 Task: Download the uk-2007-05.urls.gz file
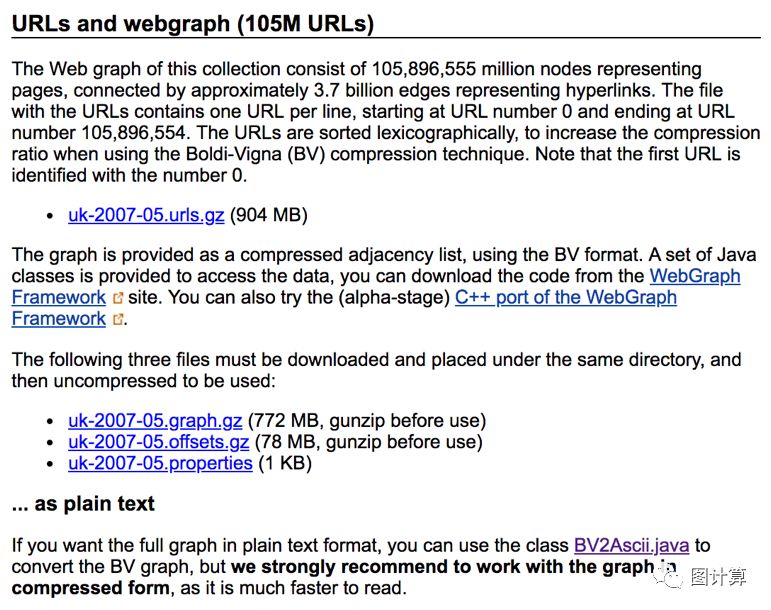pyautogui.click(x=147, y=215)
